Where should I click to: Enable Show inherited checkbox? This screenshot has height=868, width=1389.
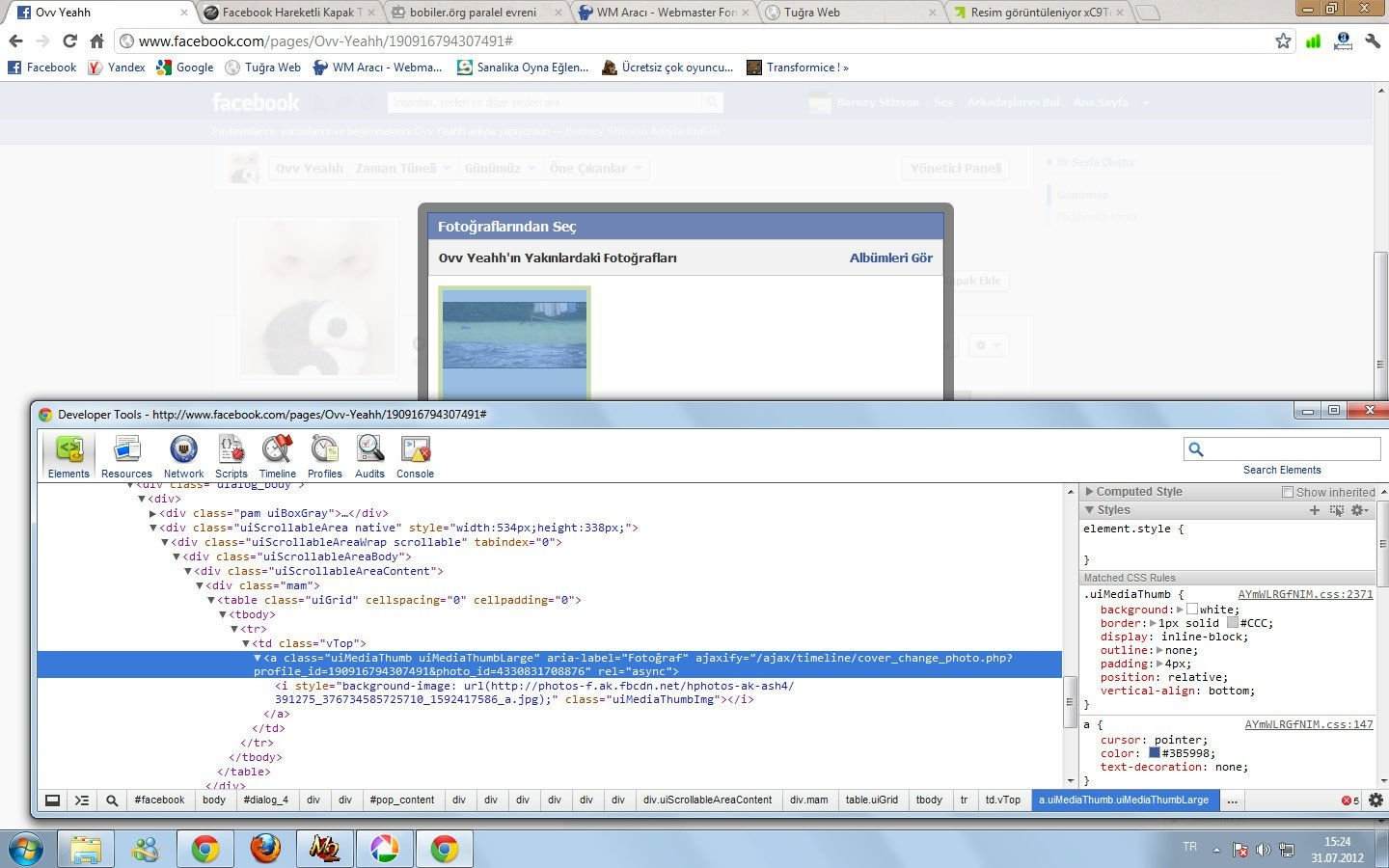coord(1287,492)
